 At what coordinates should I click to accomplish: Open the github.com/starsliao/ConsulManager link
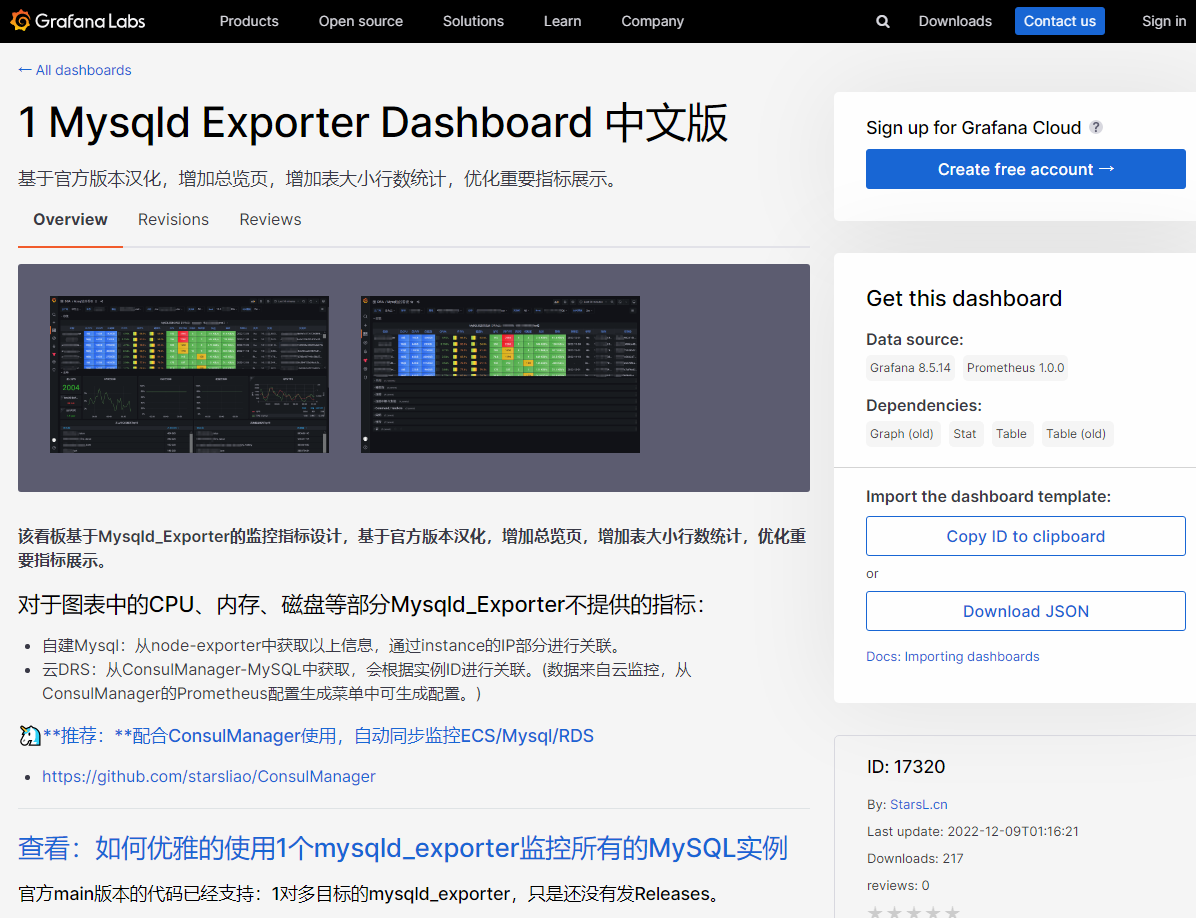[208, 776]
